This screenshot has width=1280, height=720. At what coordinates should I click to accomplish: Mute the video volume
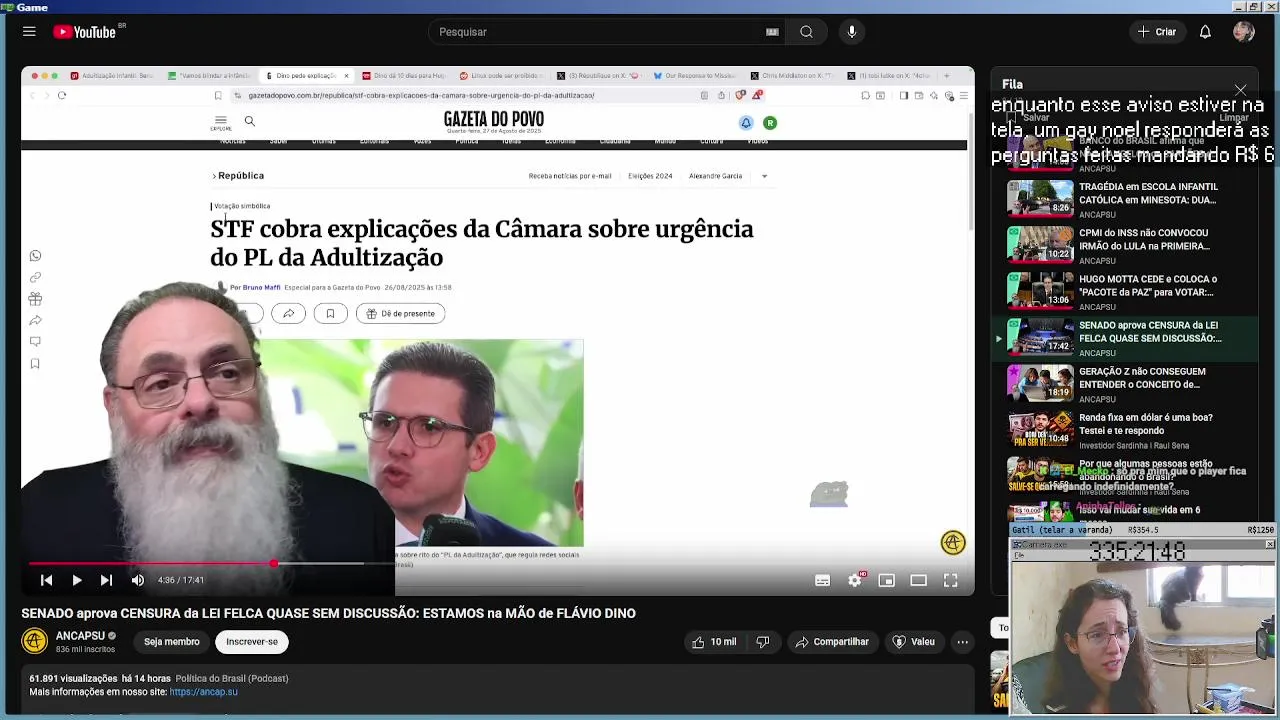click(x=138, y=580)
